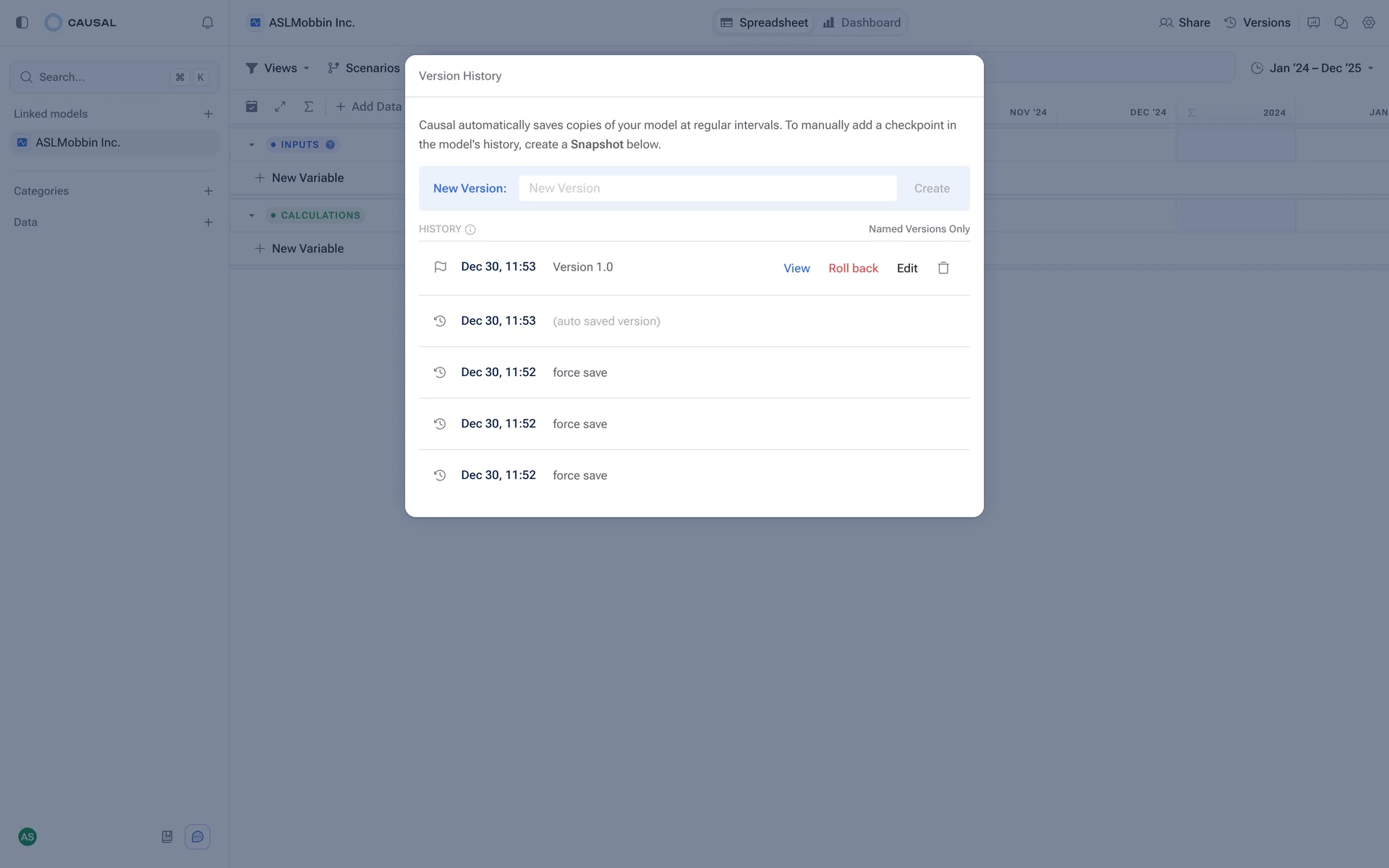This screenshot has width=1389, height=868.
Task: Click the notifications bell icon
Action: click(x=208, y=22)
